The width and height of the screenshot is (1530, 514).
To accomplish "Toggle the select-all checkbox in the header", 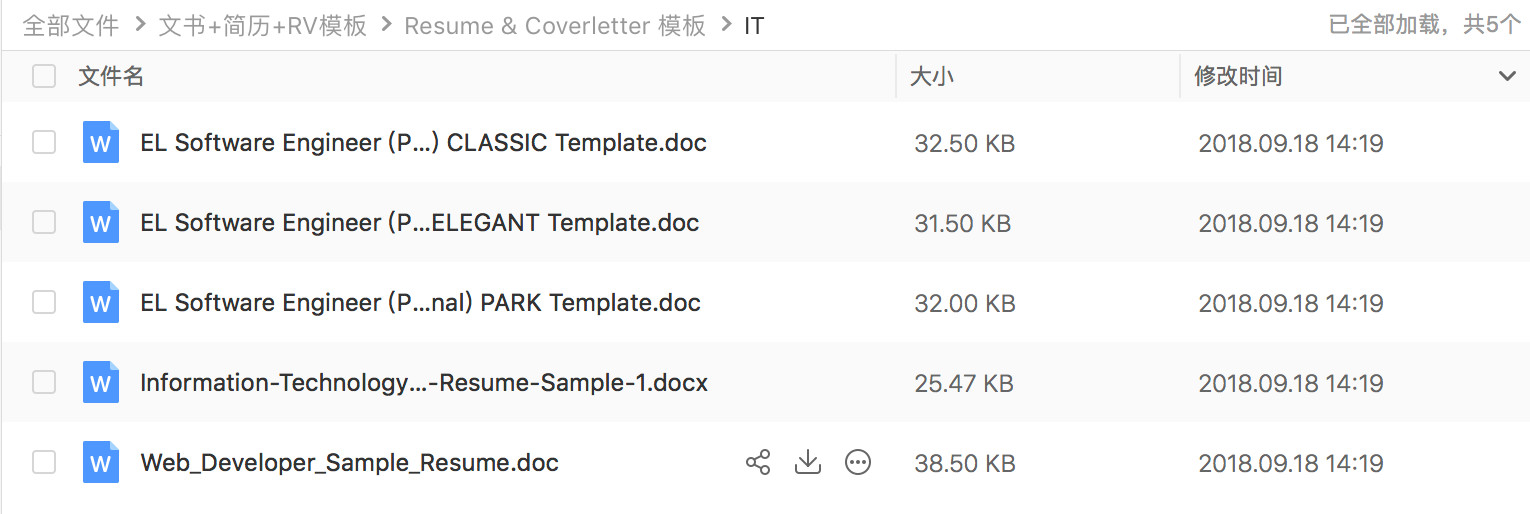I will pos(44,76).
